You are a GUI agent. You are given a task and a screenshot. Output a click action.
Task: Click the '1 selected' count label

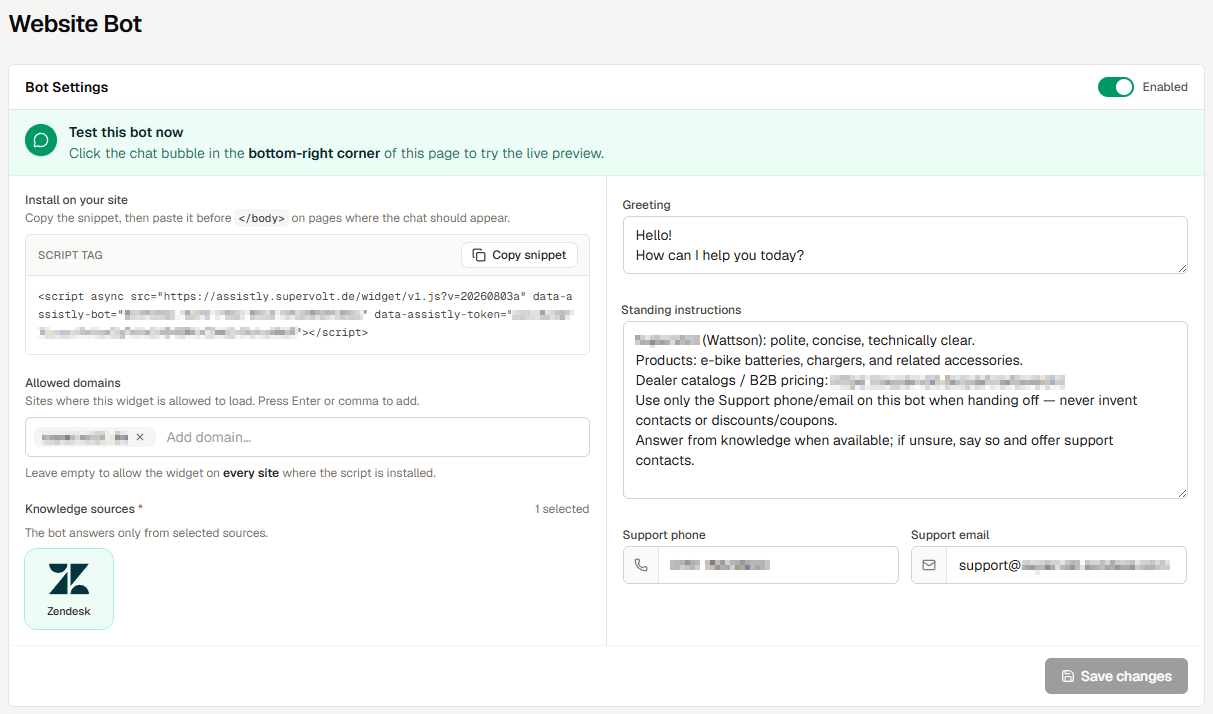click(562, 509)
